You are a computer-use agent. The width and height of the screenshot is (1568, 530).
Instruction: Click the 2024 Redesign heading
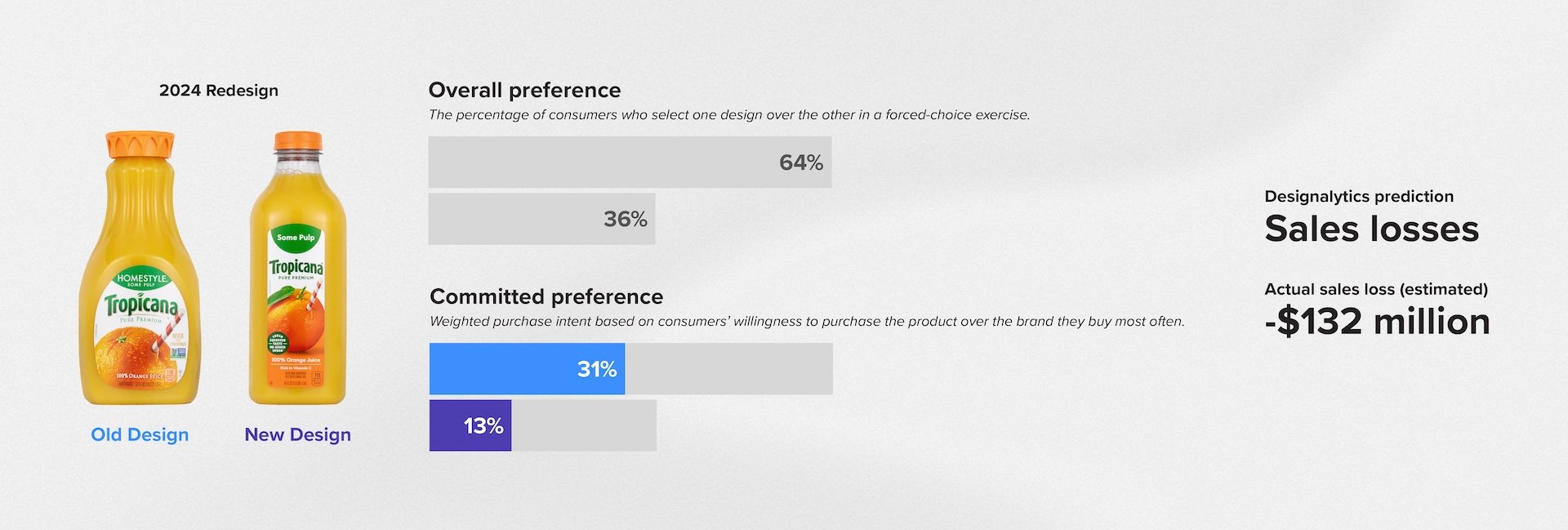point(219,91)
